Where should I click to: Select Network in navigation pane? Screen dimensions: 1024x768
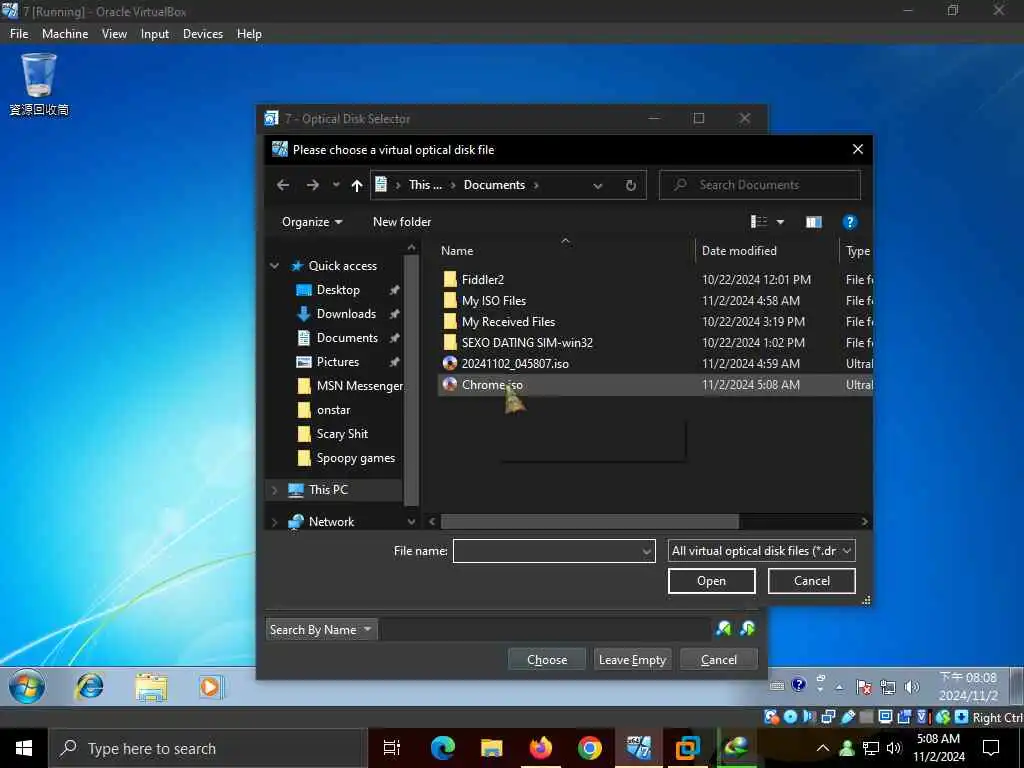tap(331, 522)
